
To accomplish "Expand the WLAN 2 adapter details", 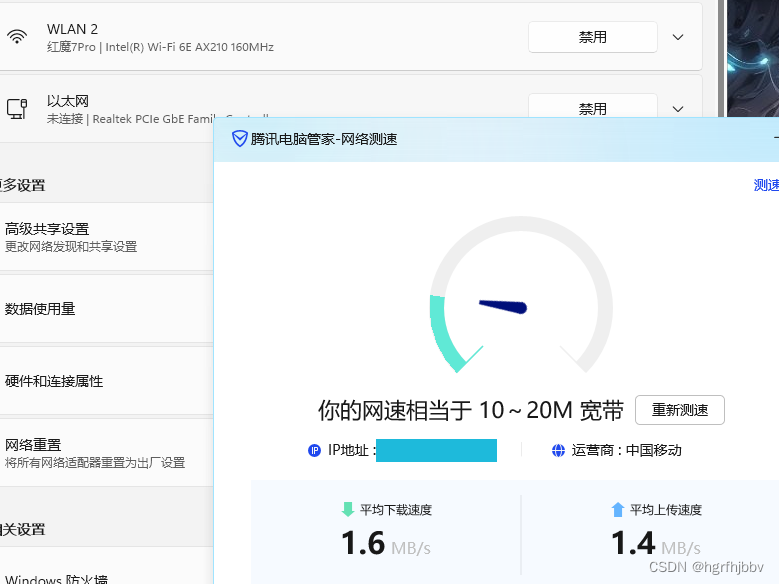I will pos(678,37).
